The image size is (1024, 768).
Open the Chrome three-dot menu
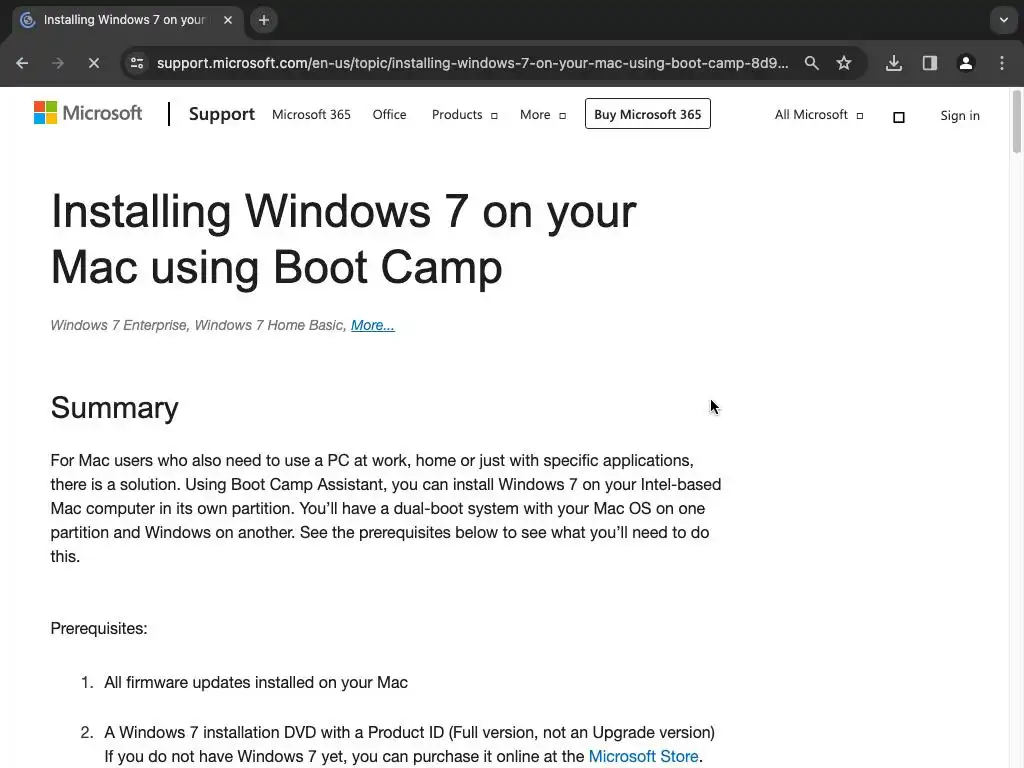[1002, 63]
